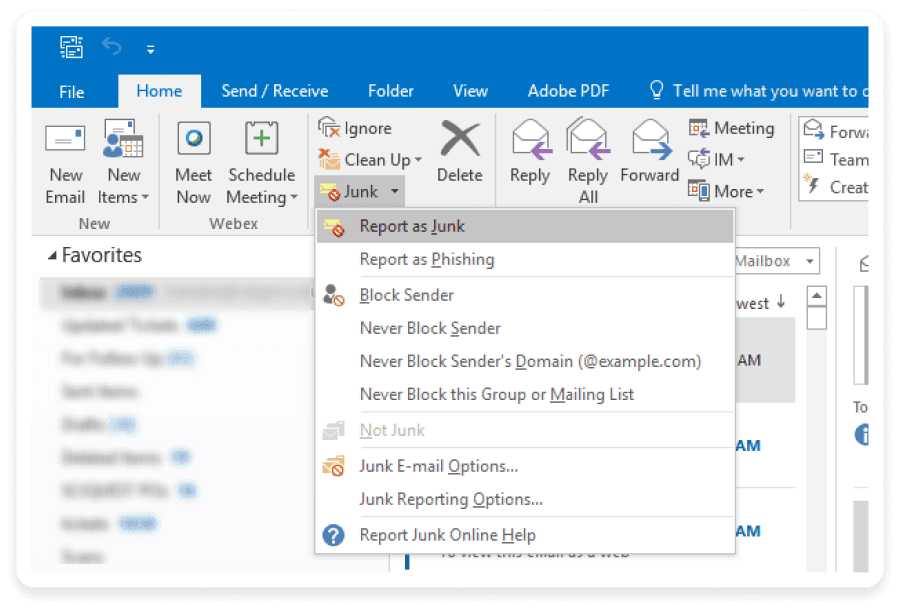900x610 pixels.
Task: Select the Home ribbon tab
Action: [x=159, y=91]
